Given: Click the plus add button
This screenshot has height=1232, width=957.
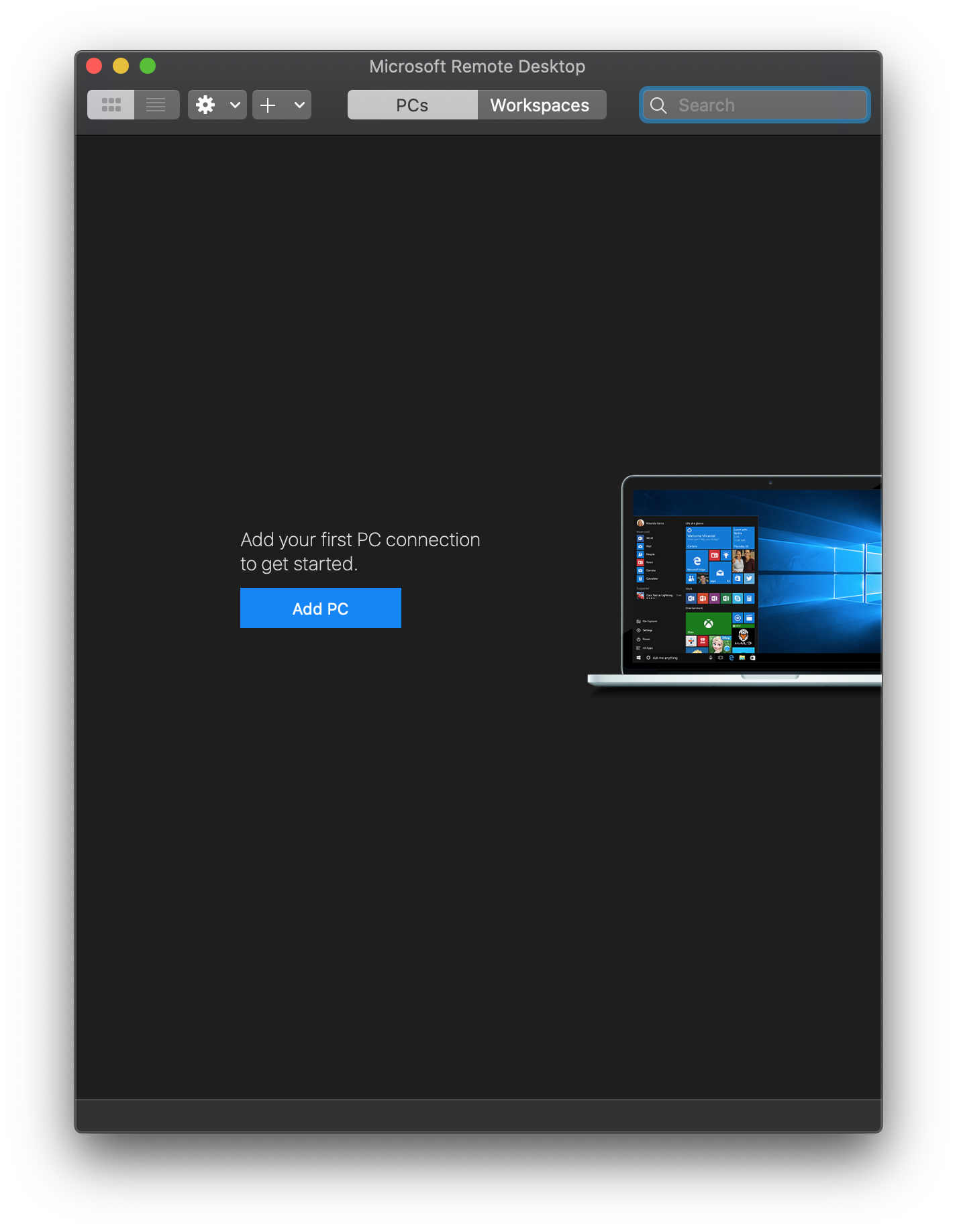Looking at the screenshot, I should 268,105.
